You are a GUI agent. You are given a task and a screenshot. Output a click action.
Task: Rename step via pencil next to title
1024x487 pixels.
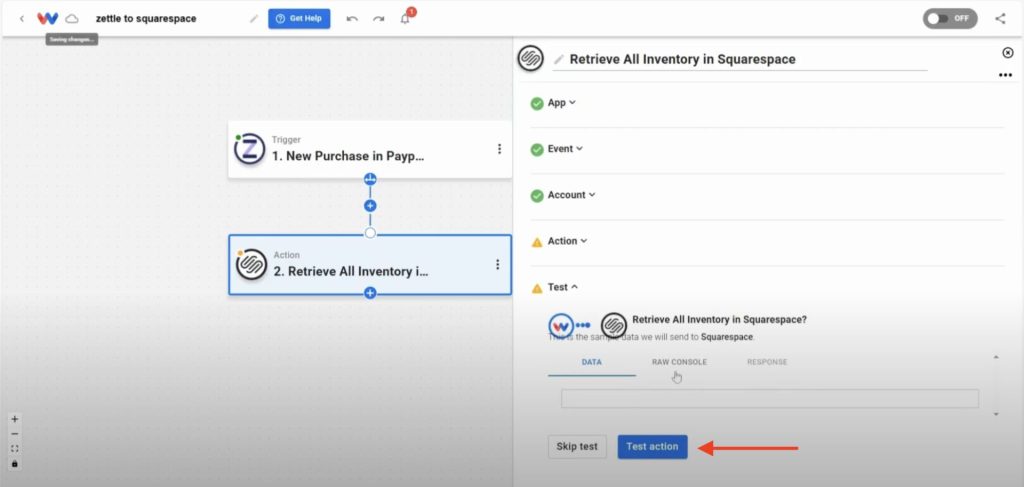click(x=558, y=59)
